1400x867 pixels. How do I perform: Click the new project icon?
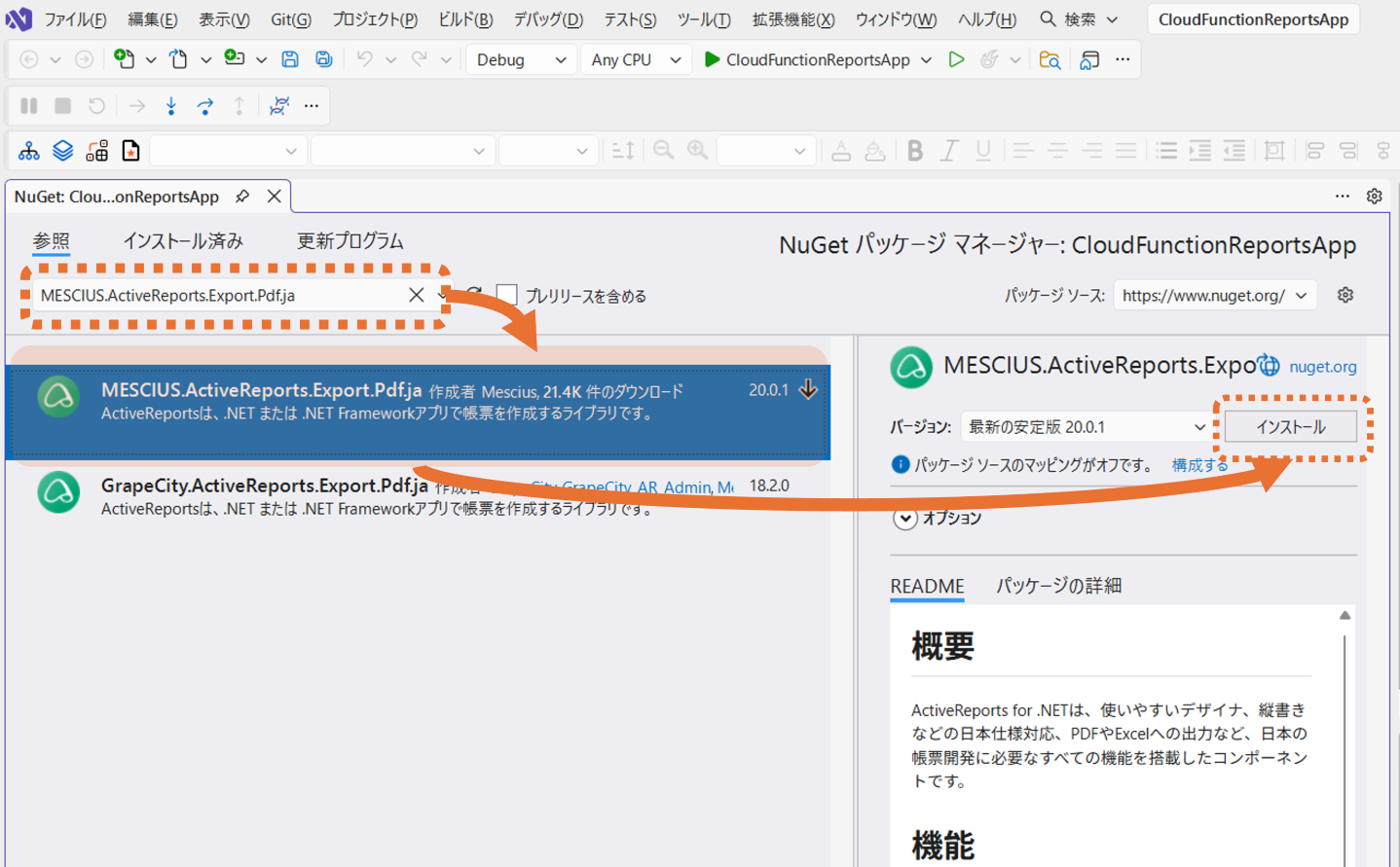coord(124,59)
